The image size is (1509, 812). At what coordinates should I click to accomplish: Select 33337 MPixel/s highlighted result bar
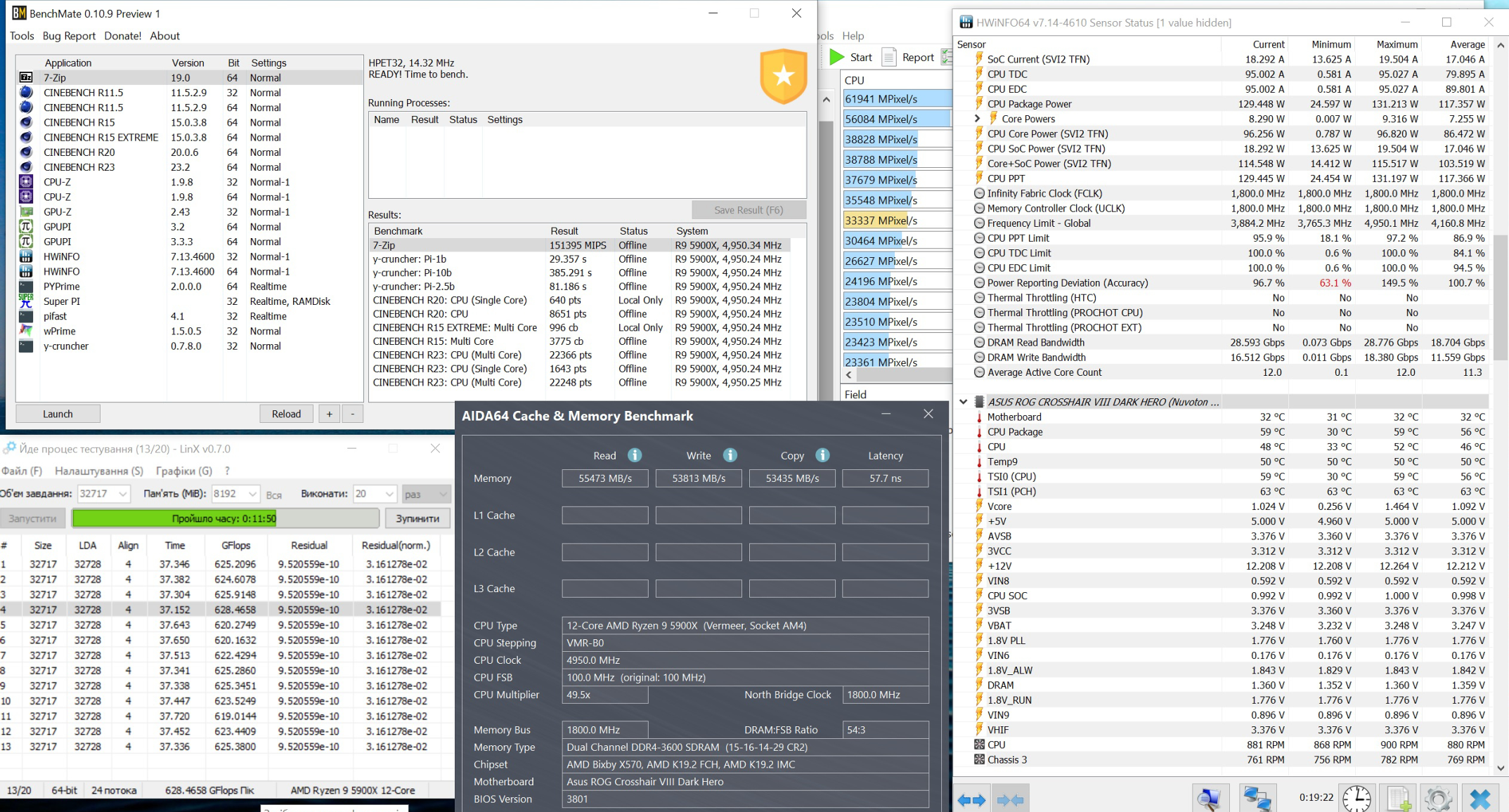(x=898, y=221)
